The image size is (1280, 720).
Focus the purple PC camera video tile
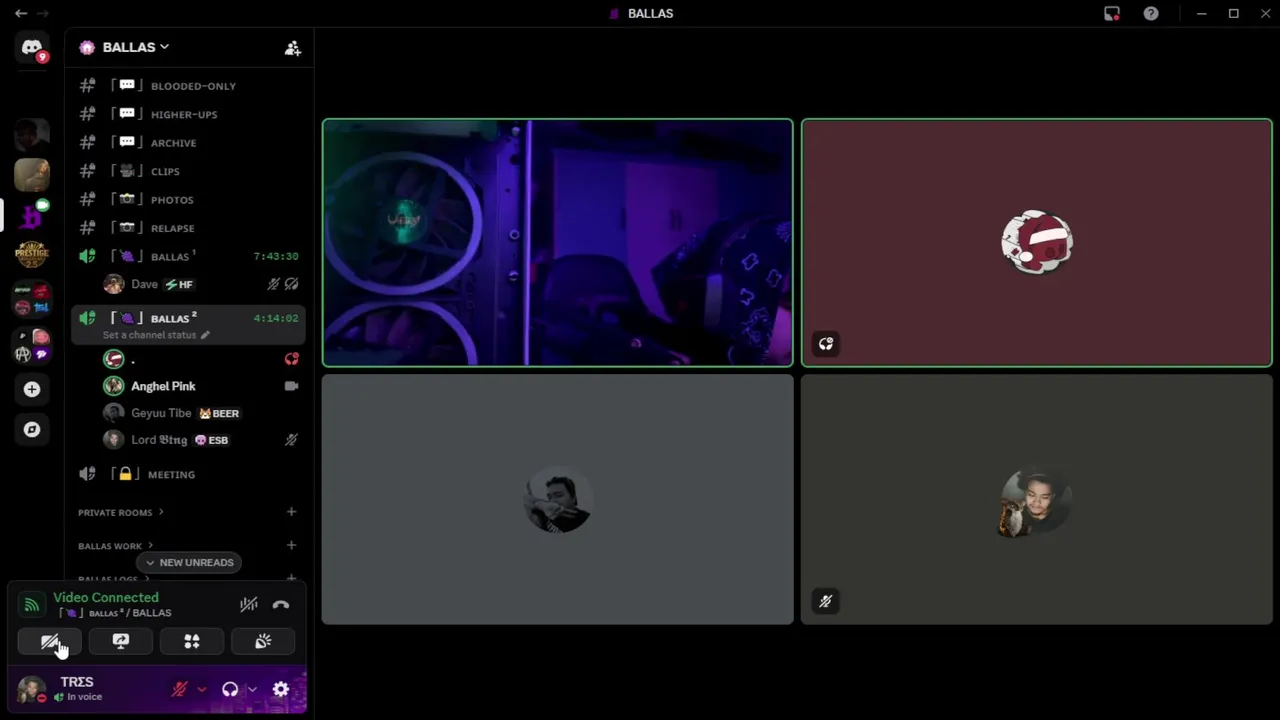coord(557,243)
